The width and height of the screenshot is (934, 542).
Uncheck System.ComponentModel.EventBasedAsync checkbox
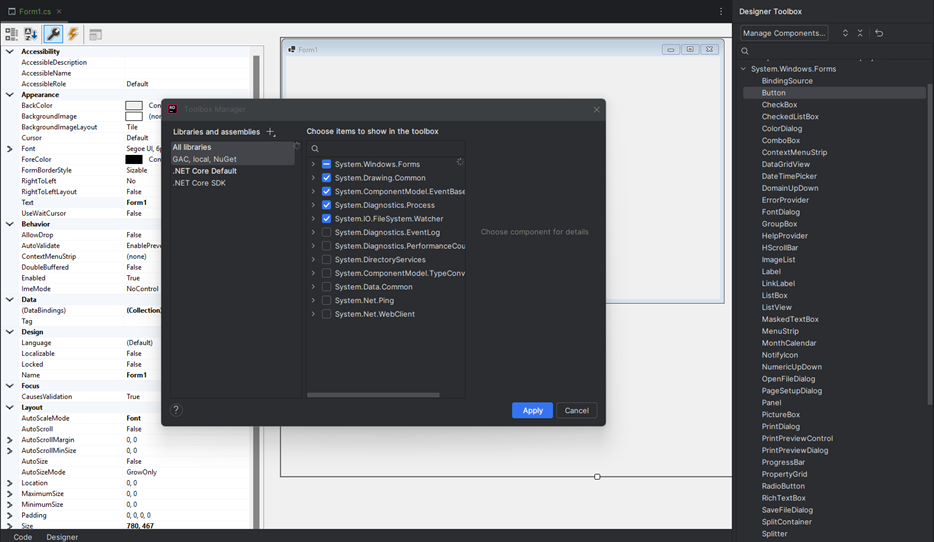click(326, 191)
